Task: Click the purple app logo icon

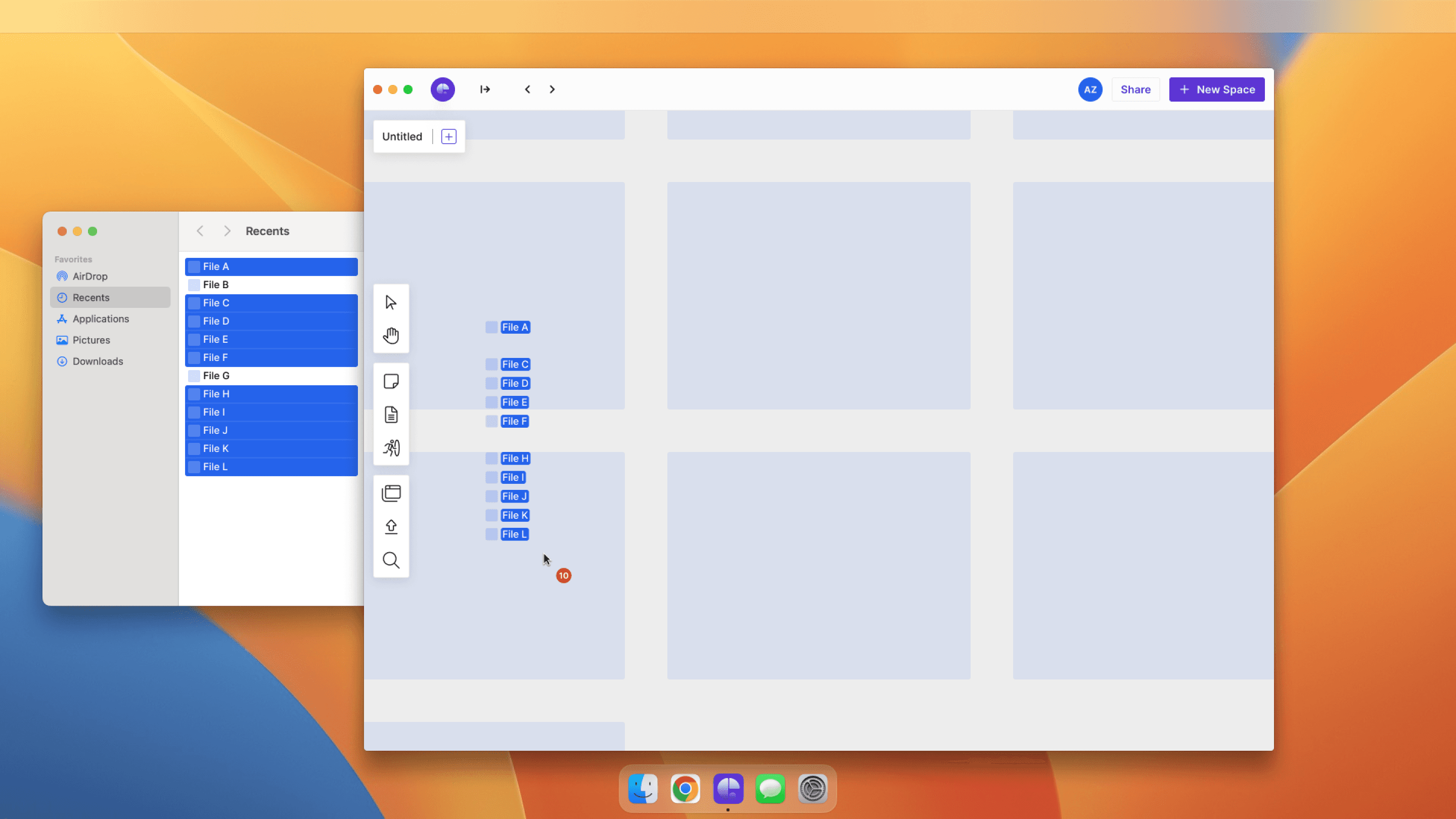Action: pos(442,89)
